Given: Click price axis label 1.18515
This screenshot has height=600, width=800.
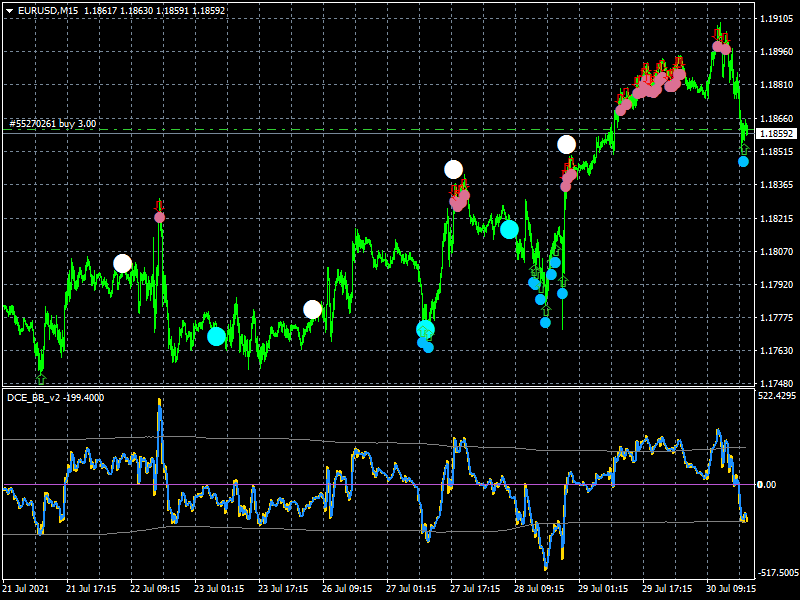Looking at the screenshot, I should 777,152.
